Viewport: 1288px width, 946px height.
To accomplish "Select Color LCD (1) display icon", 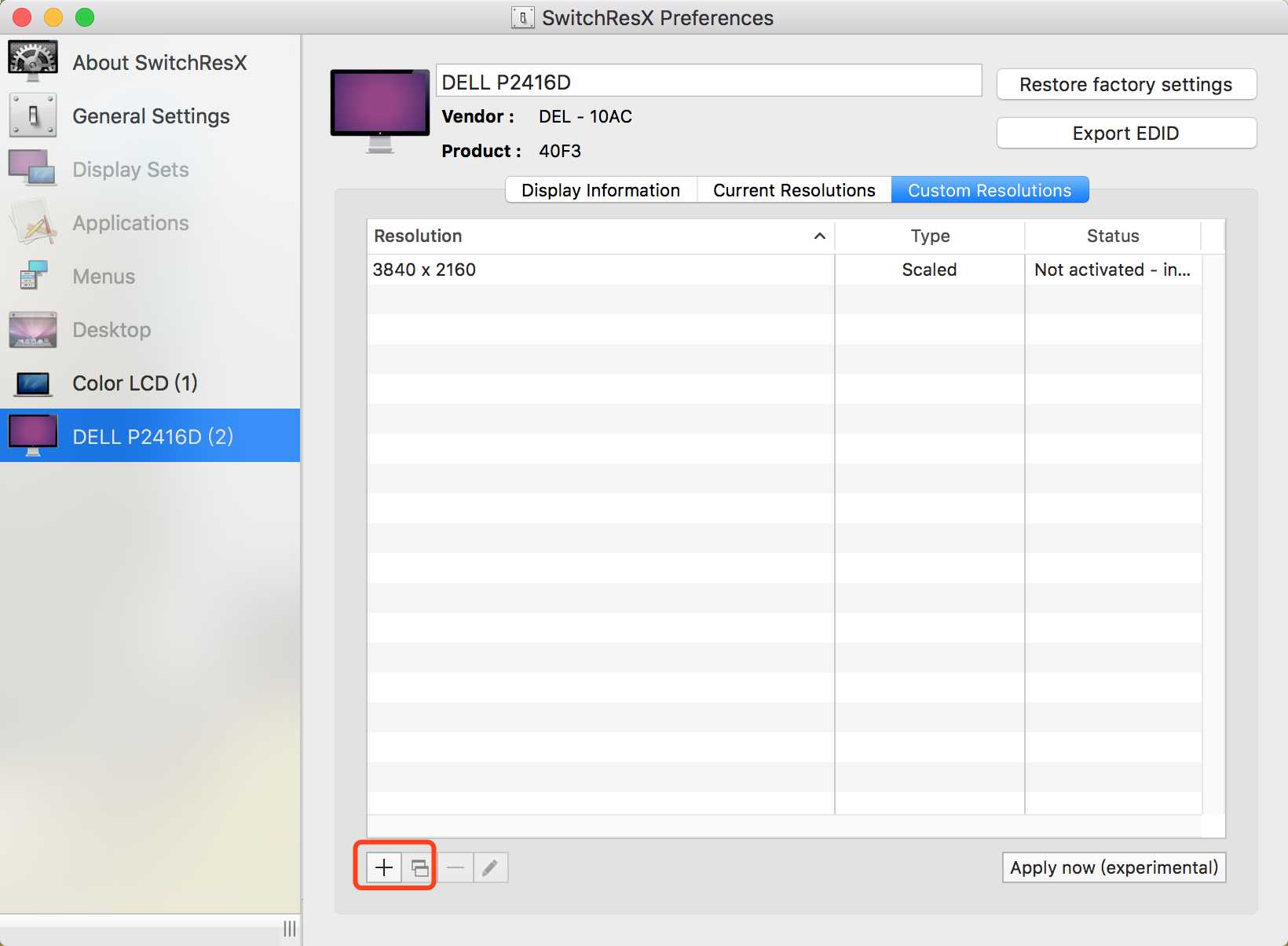I will pyautogui.click(x=32, y=383).
